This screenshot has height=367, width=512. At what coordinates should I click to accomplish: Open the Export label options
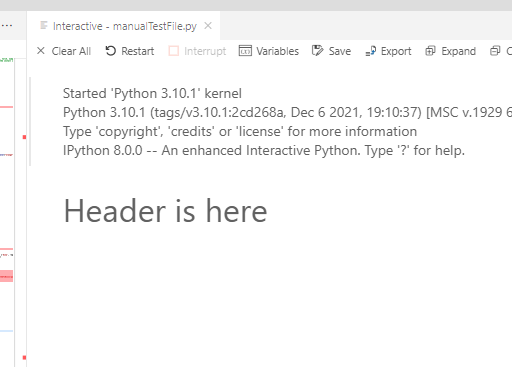pyautogui.click(x=396, y=51)
